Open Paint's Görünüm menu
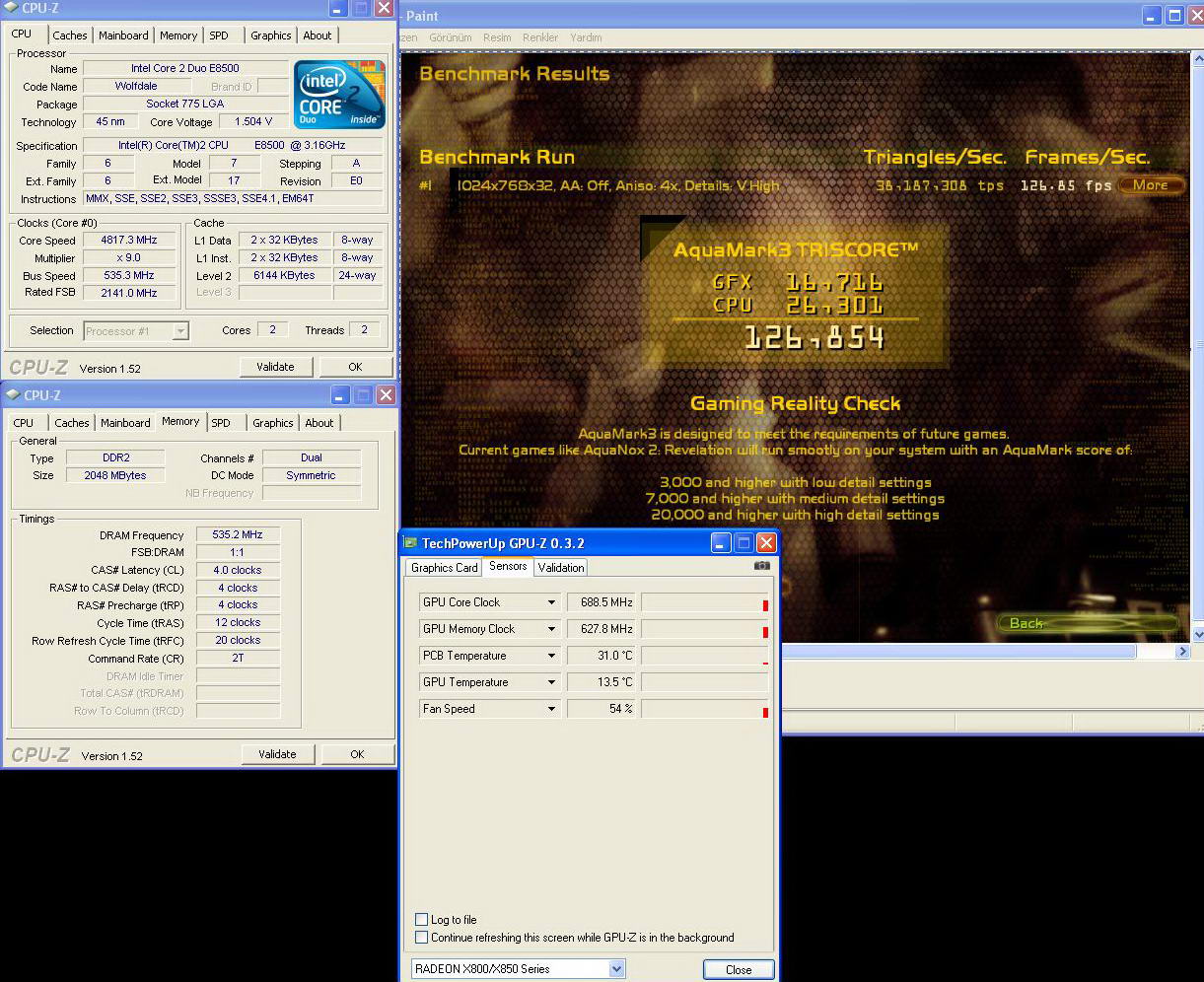This screenshot has height=982, width=1204. pos(450,37)
